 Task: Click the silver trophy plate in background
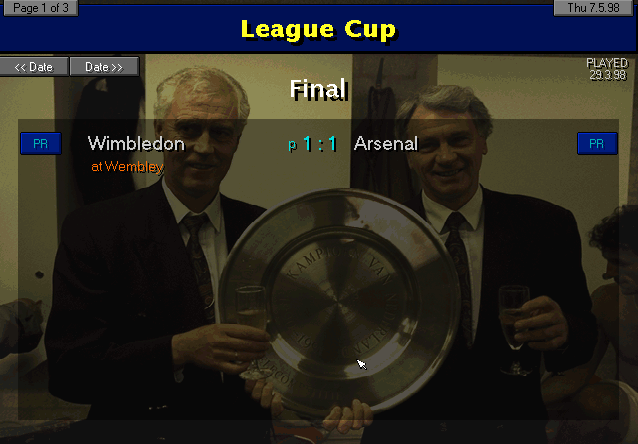tap(340, 301)
